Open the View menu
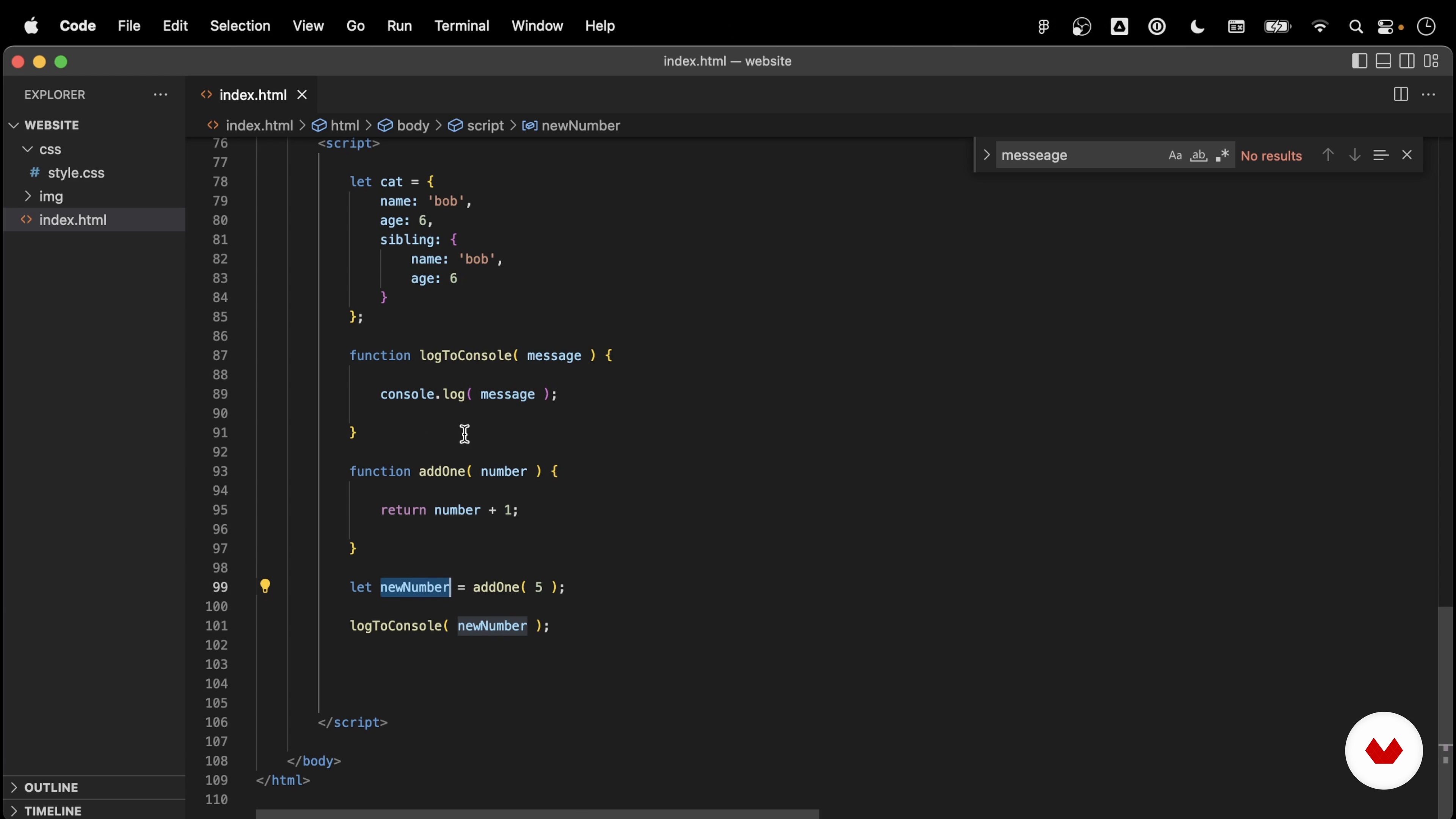Viewport: 1456px width, 819px height. click(308, 26)
